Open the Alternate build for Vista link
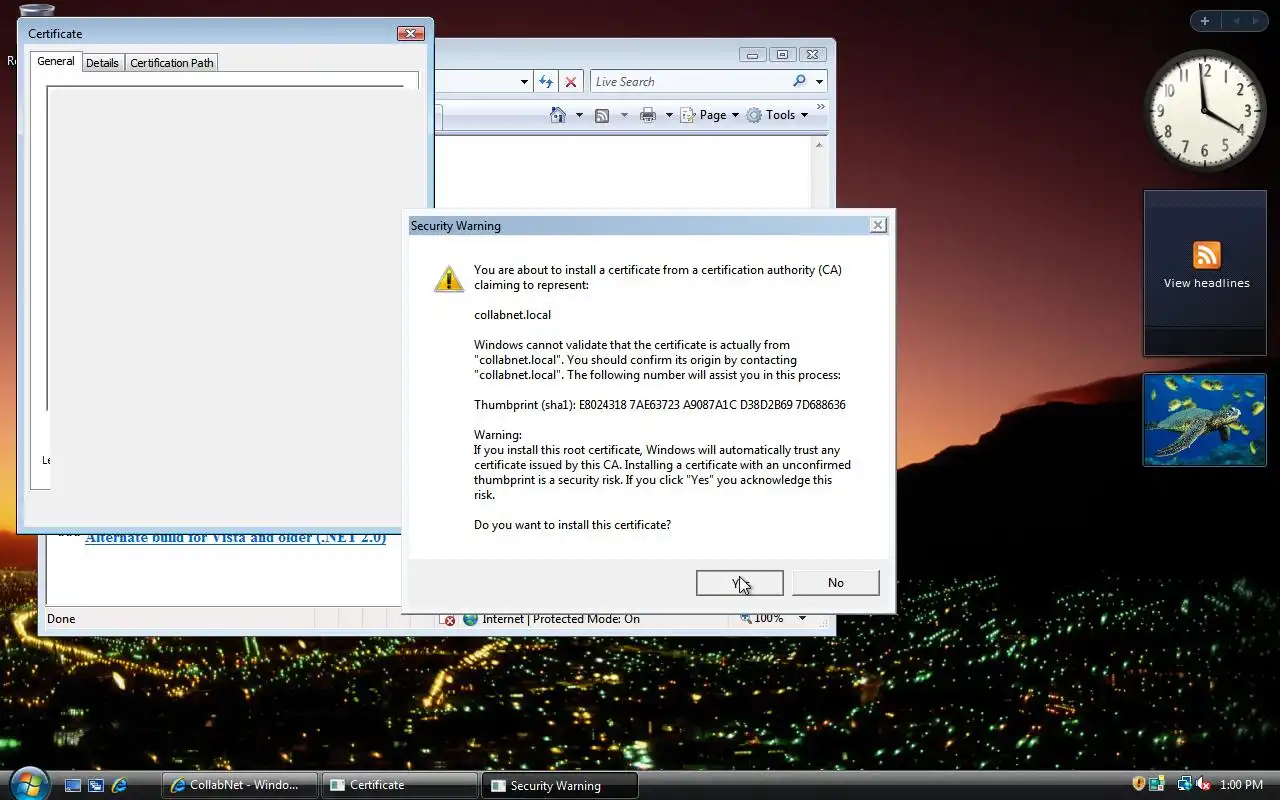 pos(235,537)
